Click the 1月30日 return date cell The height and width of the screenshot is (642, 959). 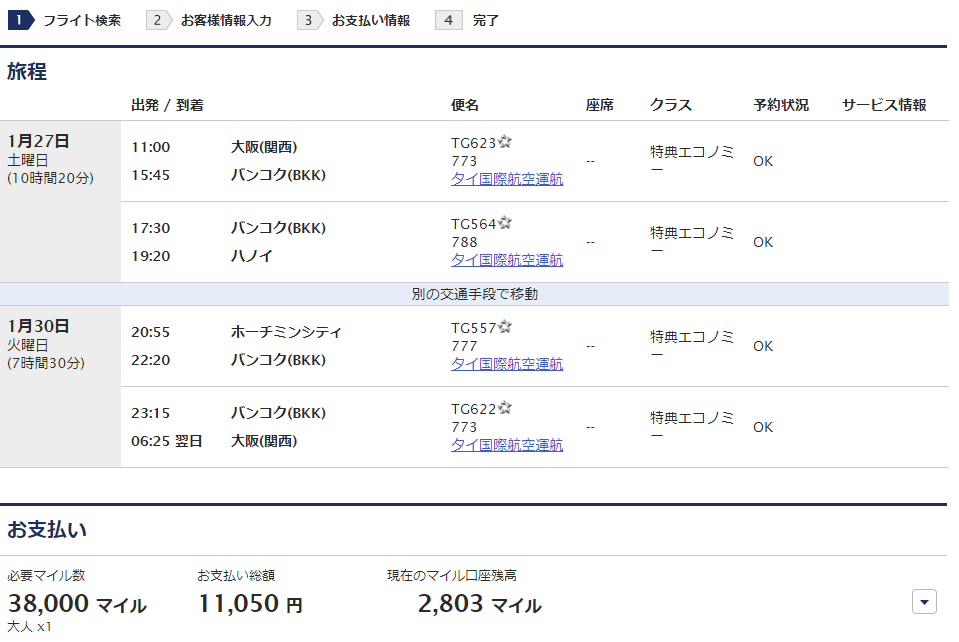60,386
